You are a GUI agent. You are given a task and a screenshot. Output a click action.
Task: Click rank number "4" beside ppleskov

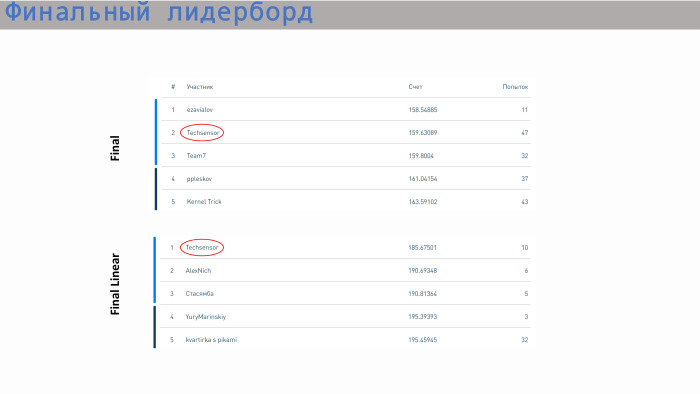point(173,179)
